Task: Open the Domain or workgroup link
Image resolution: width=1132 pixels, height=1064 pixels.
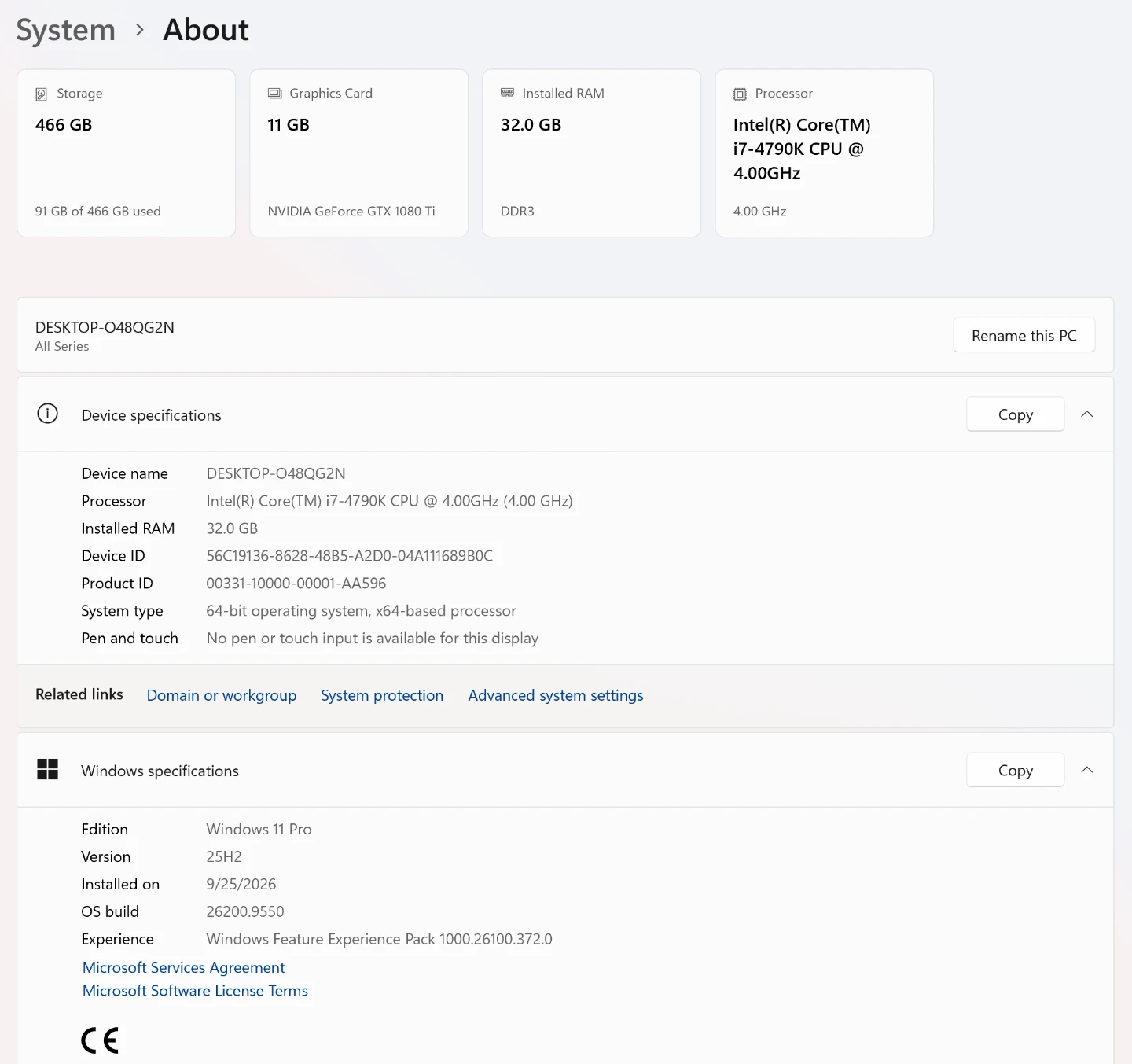Action: 222,695
